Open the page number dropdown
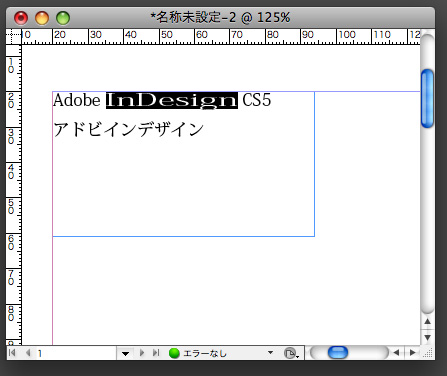The image size is (447, 376). 125,353
